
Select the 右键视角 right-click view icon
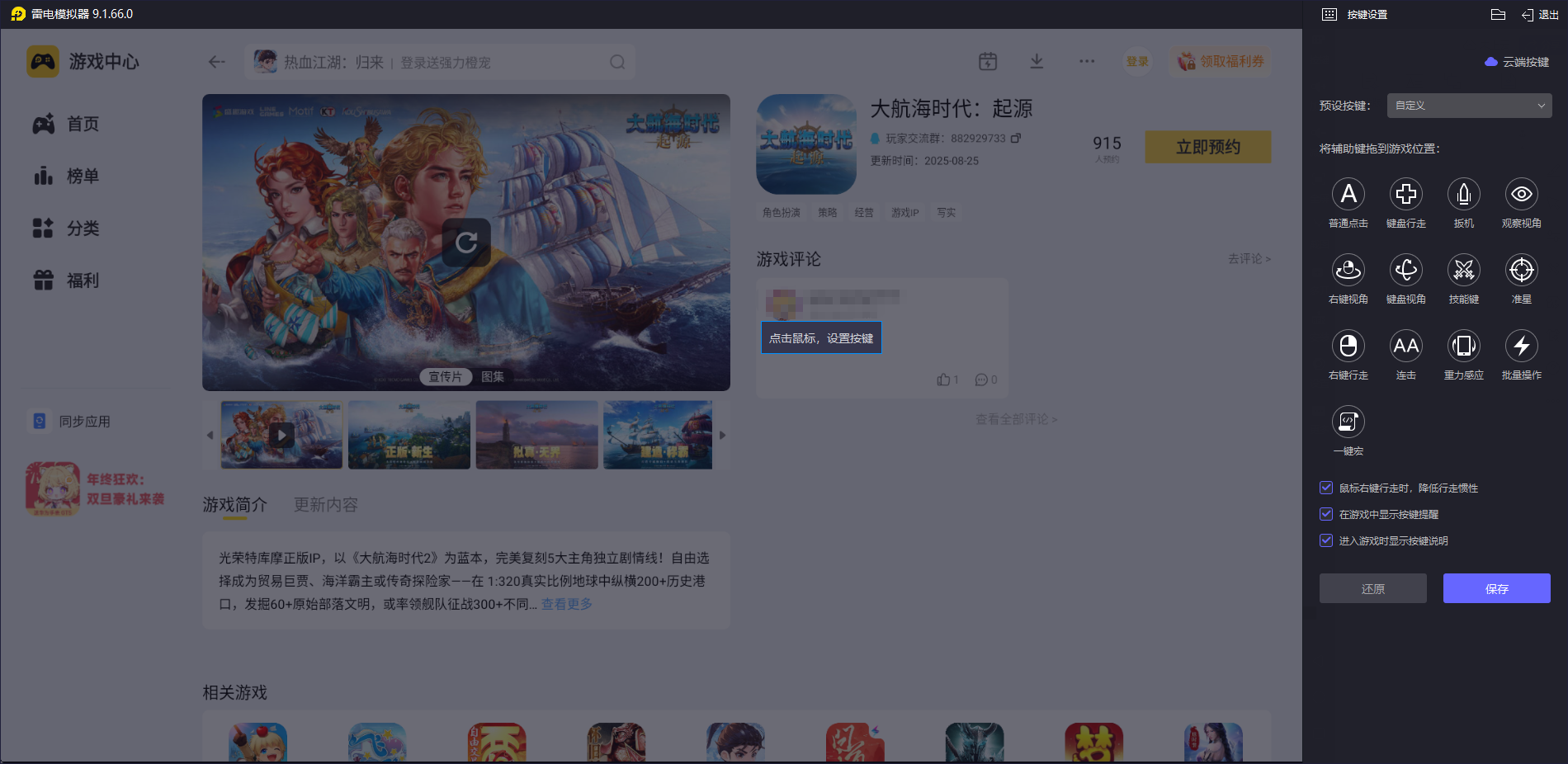pos(1348,270)
